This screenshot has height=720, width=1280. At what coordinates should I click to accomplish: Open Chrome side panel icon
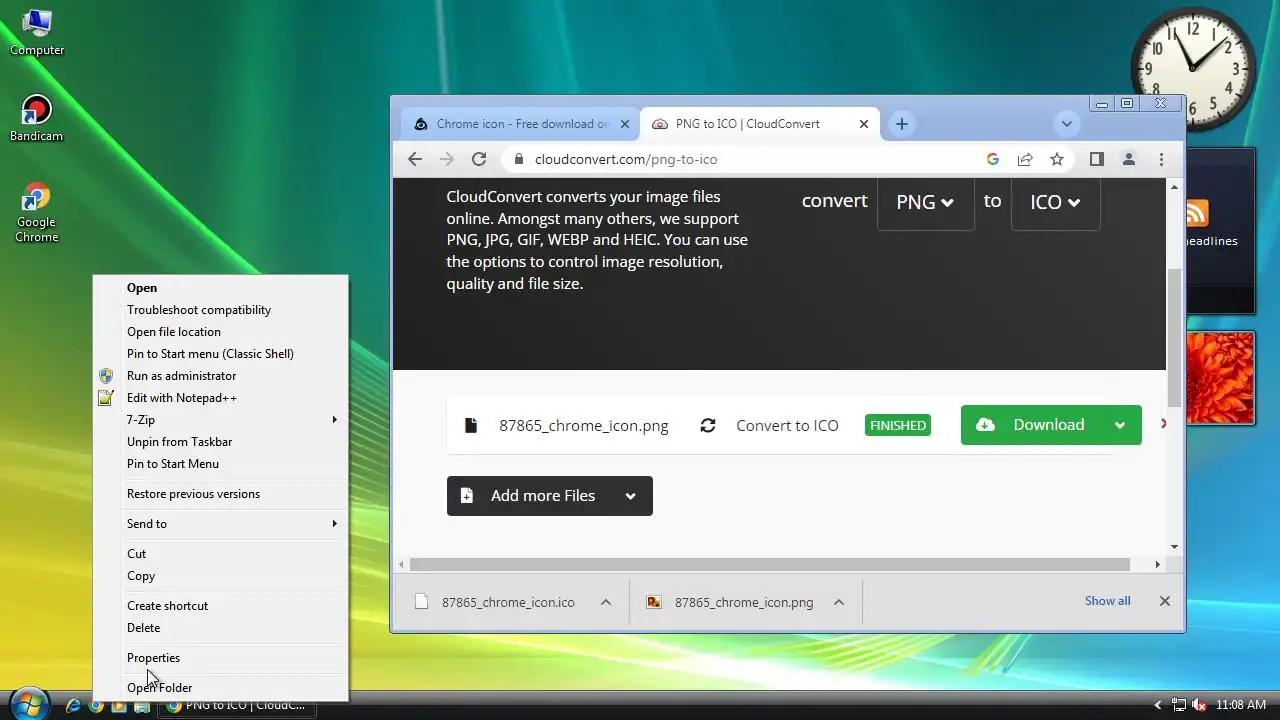point(1096,159)
